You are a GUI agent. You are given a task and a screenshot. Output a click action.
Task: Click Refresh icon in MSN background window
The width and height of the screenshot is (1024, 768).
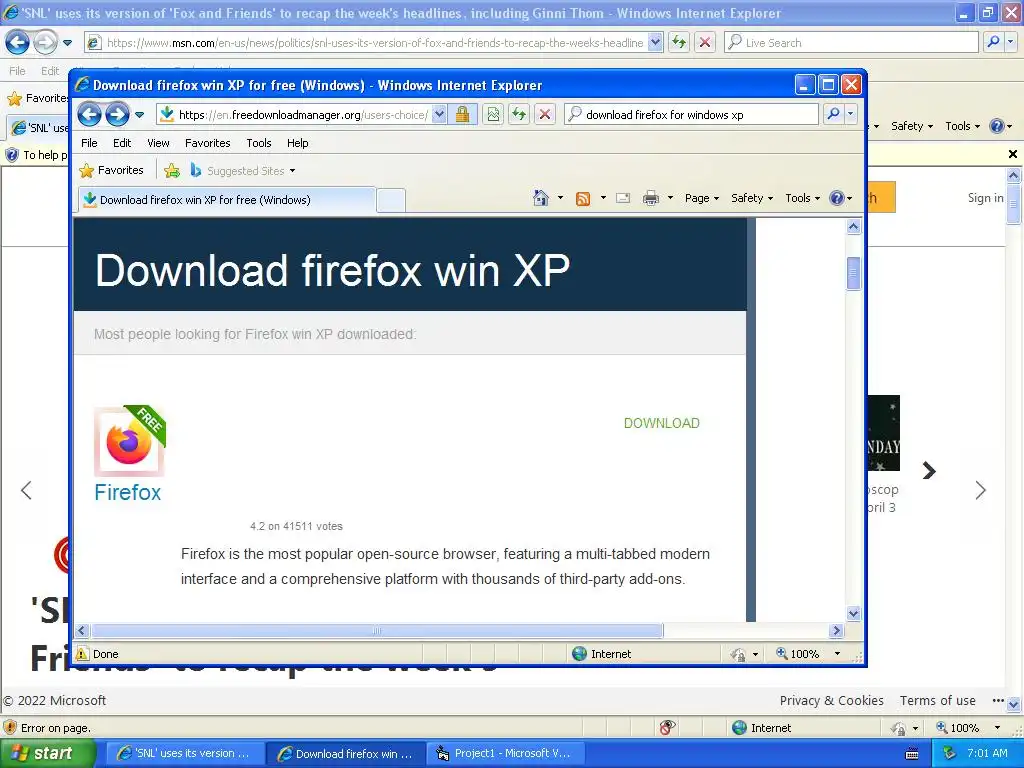coord(679,42)
